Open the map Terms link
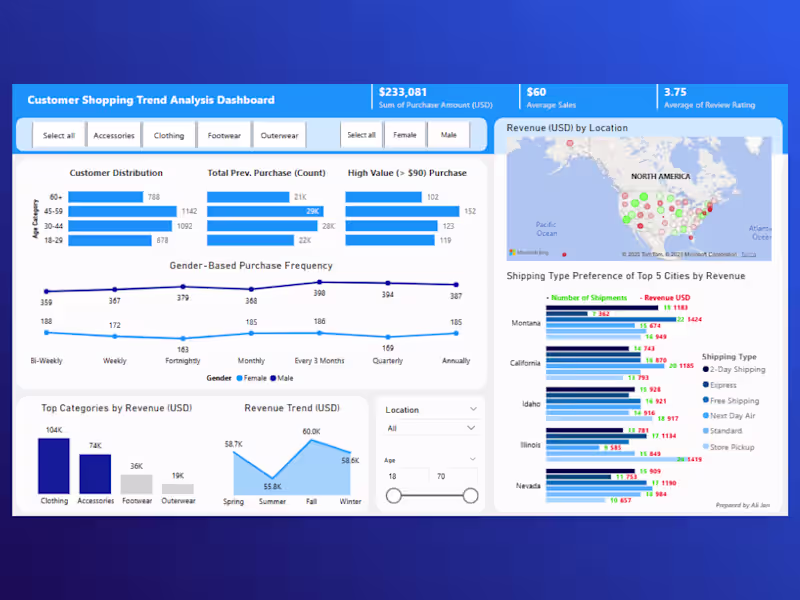This screenshot has width=800, height=600. 748,254
